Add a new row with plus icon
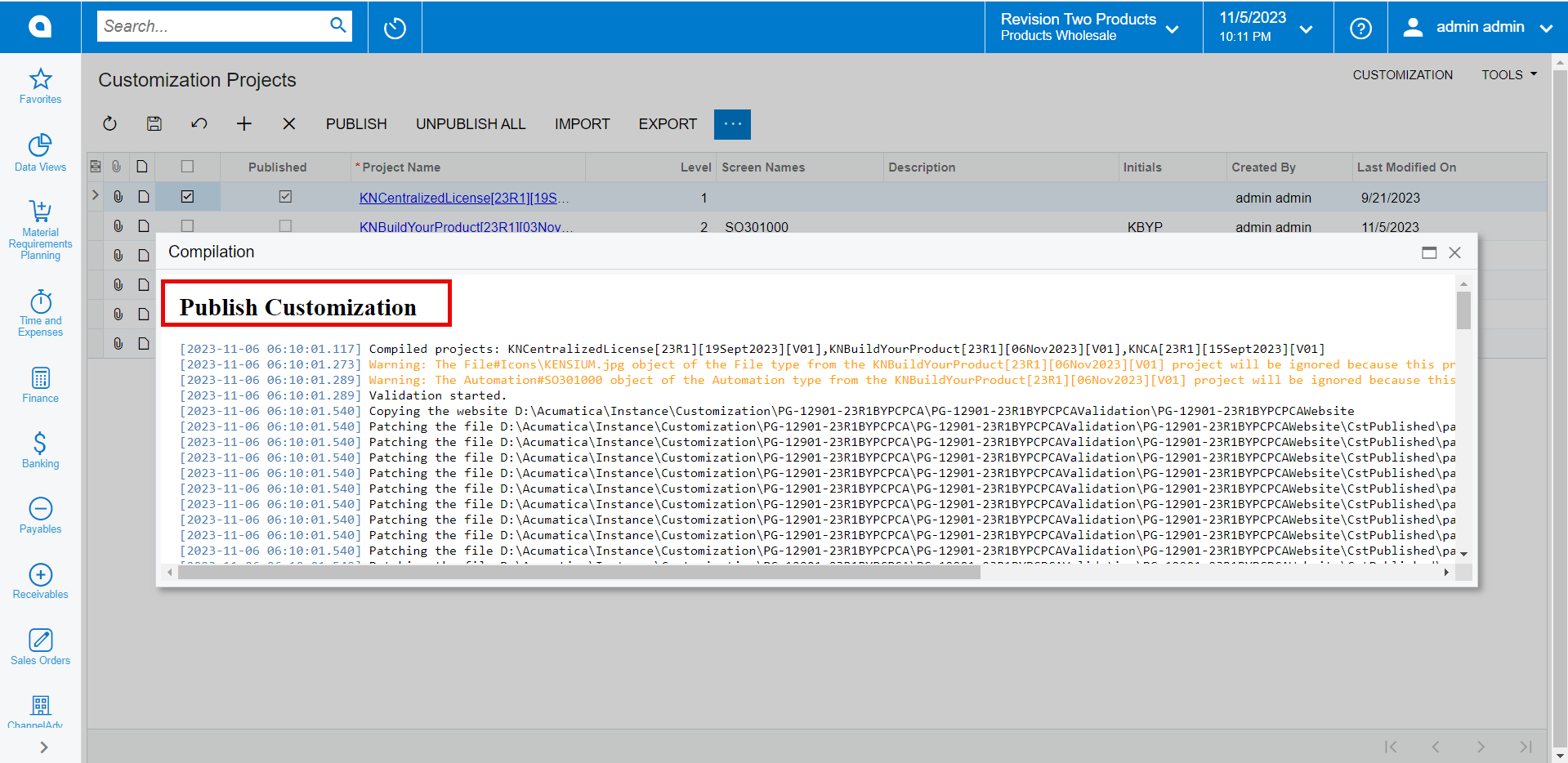 (244, 123)
